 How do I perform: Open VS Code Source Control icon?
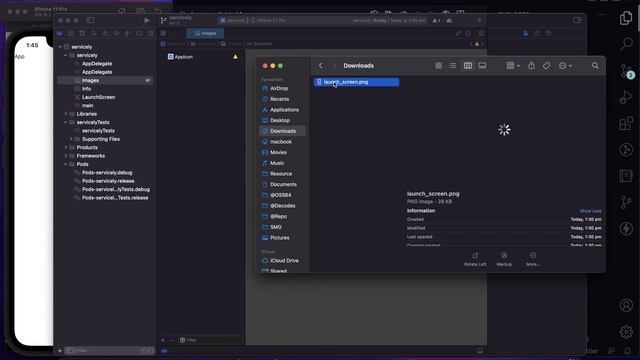click(x=626, y=71)
